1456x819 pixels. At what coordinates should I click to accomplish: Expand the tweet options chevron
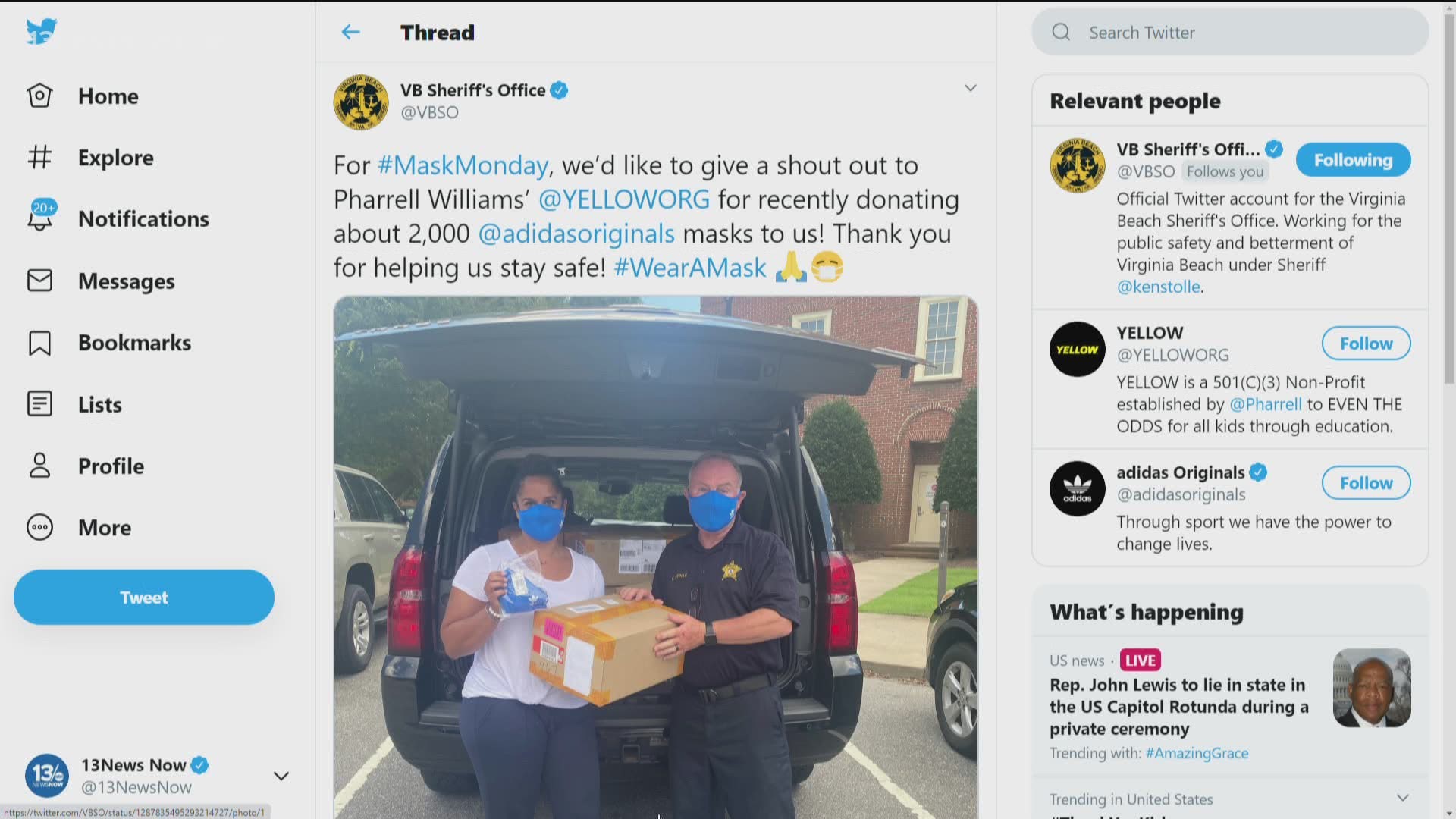point(970,89)
